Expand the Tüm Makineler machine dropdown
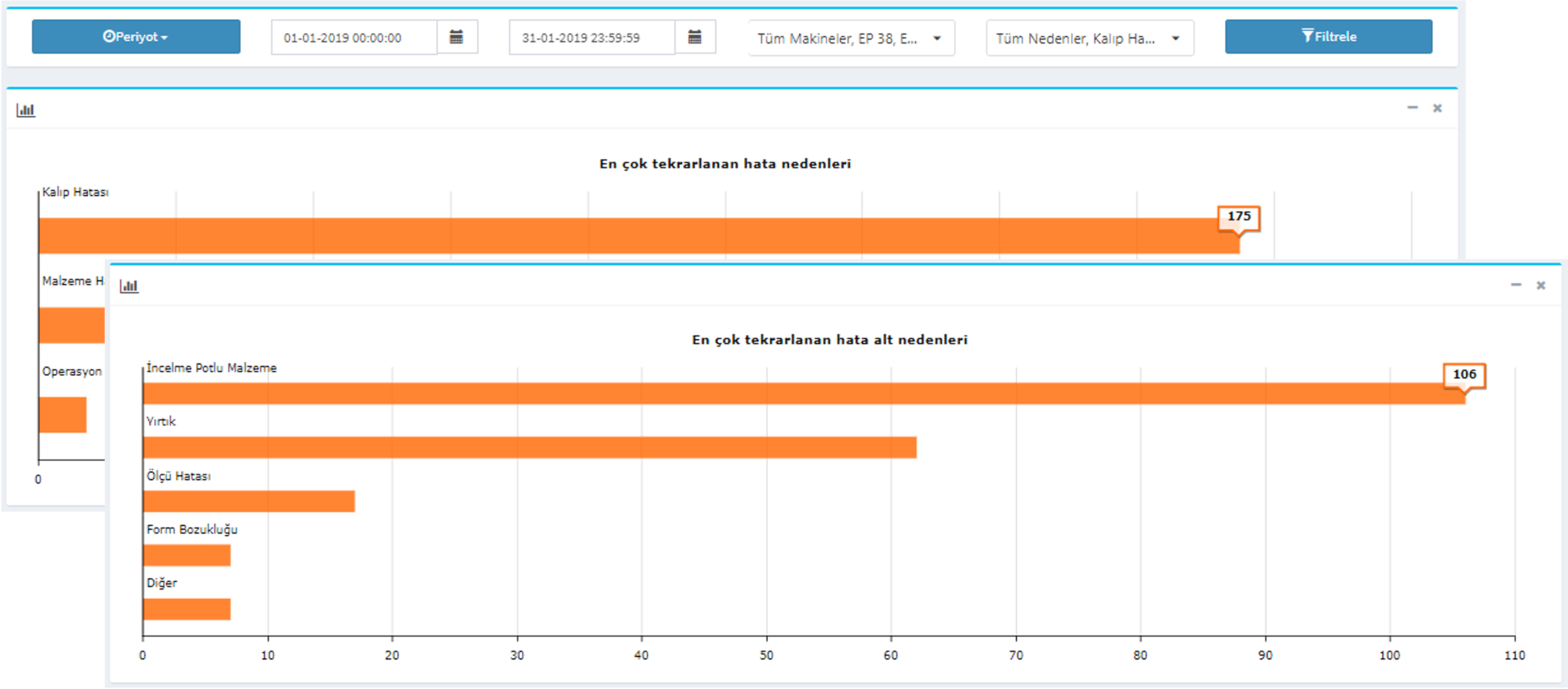This screenshot has width=1568, height=689. [x=851, y=38]
